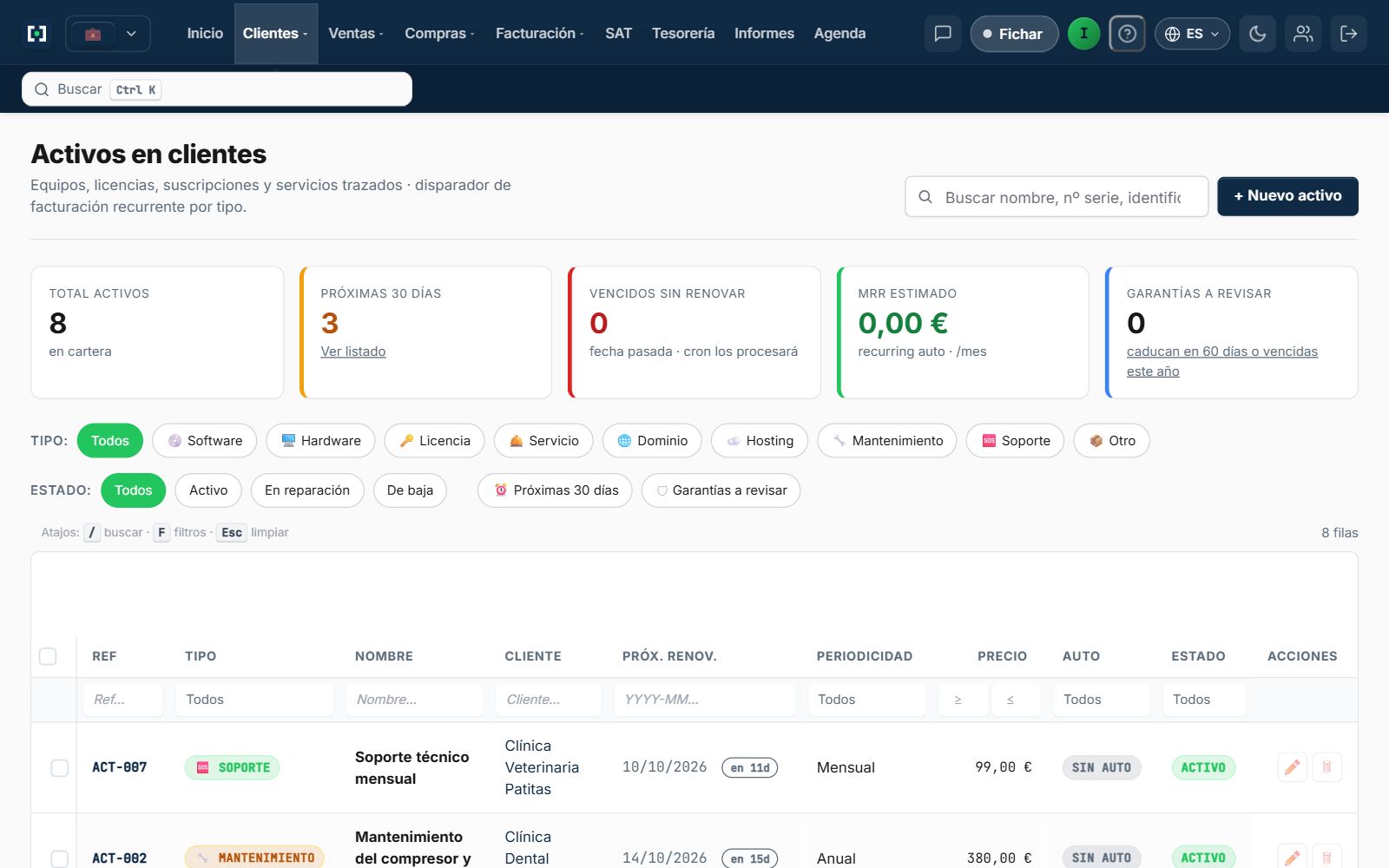Open the Auto column filter dropdown
The width and height of the screenshot is (1389, 868).
coord(1102,700)
